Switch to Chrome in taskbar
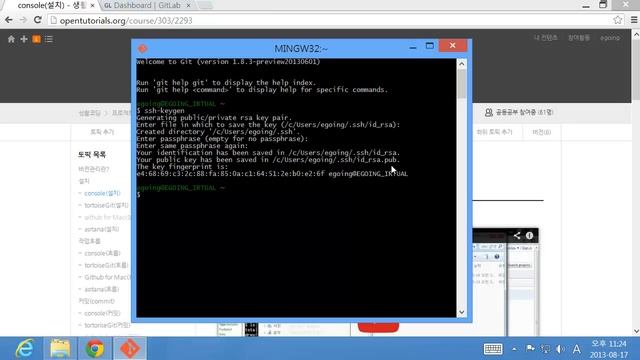 coord(95,349)
